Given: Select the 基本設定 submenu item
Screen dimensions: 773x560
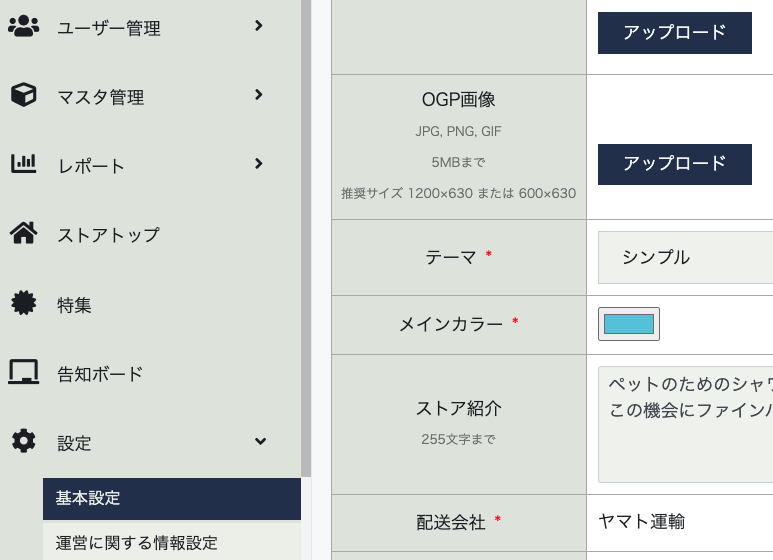Looking at the screenshot, I should point(171,498).
